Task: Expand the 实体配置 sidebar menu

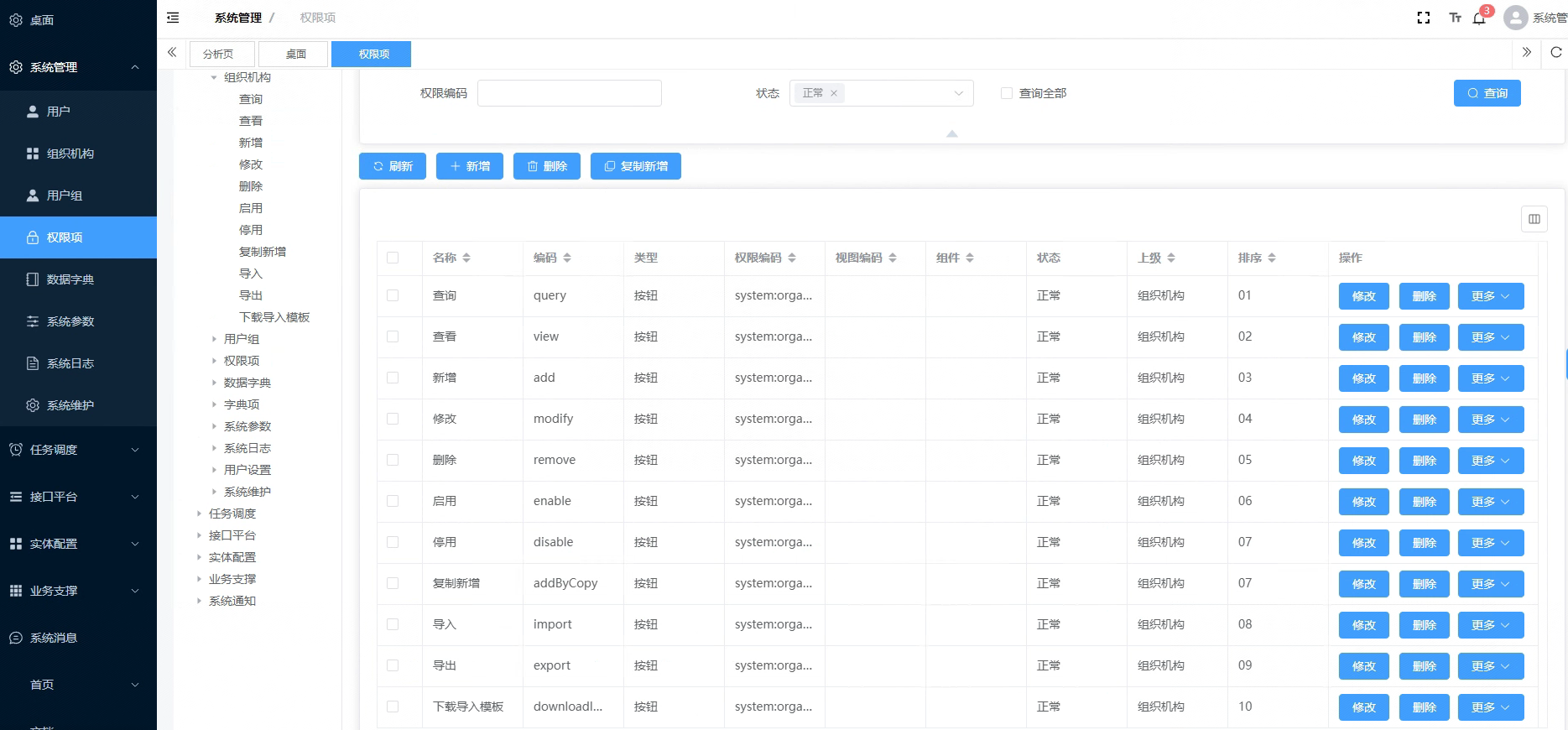Action: [78, 544]
